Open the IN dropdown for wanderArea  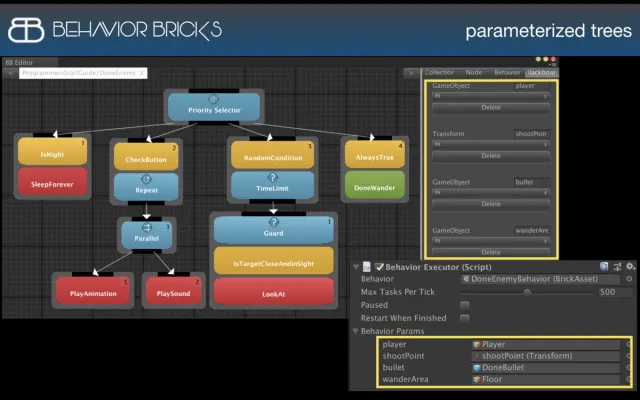(x=491, y=241)
